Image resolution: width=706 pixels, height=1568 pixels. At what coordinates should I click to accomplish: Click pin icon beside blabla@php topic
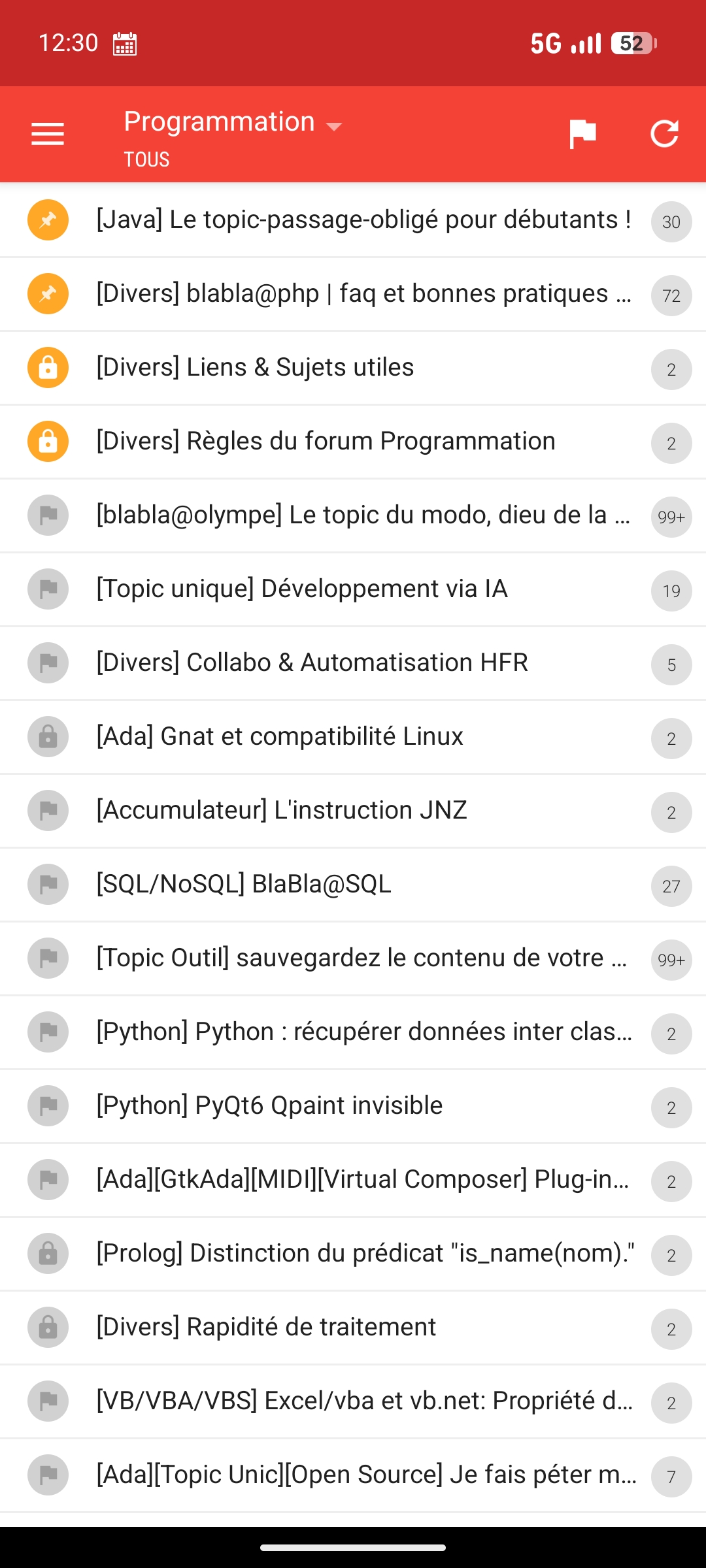48,293
